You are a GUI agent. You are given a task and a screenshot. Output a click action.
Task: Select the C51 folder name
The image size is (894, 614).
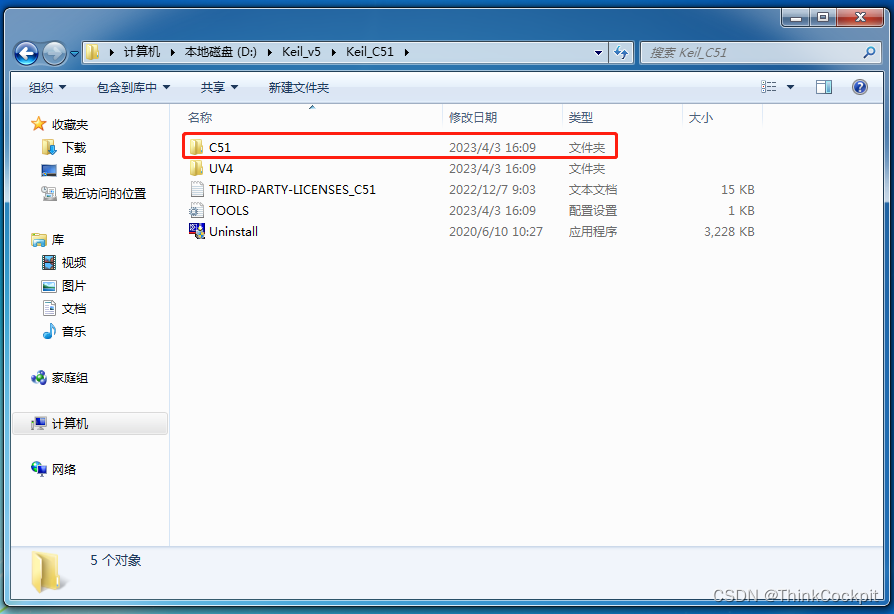(x=220, y=148)
